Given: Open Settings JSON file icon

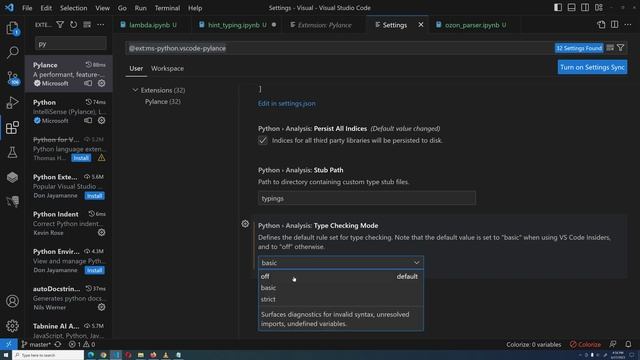Looking at the screenshot, I should click(601, 25).
